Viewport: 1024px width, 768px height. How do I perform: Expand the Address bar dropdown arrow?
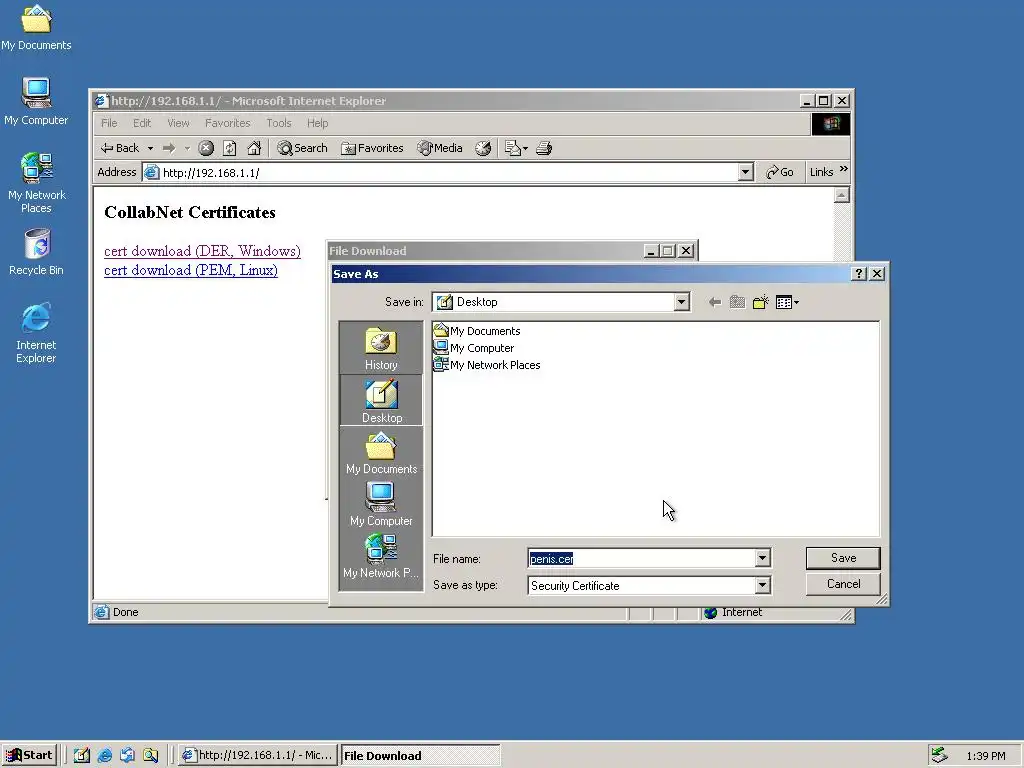pyautogui.click(x=745, y=172)
